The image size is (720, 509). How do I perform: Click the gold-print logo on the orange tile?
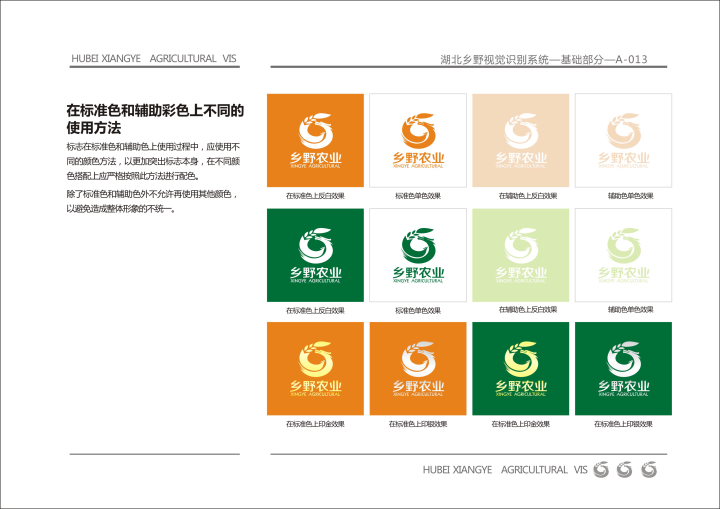[315, 368]
